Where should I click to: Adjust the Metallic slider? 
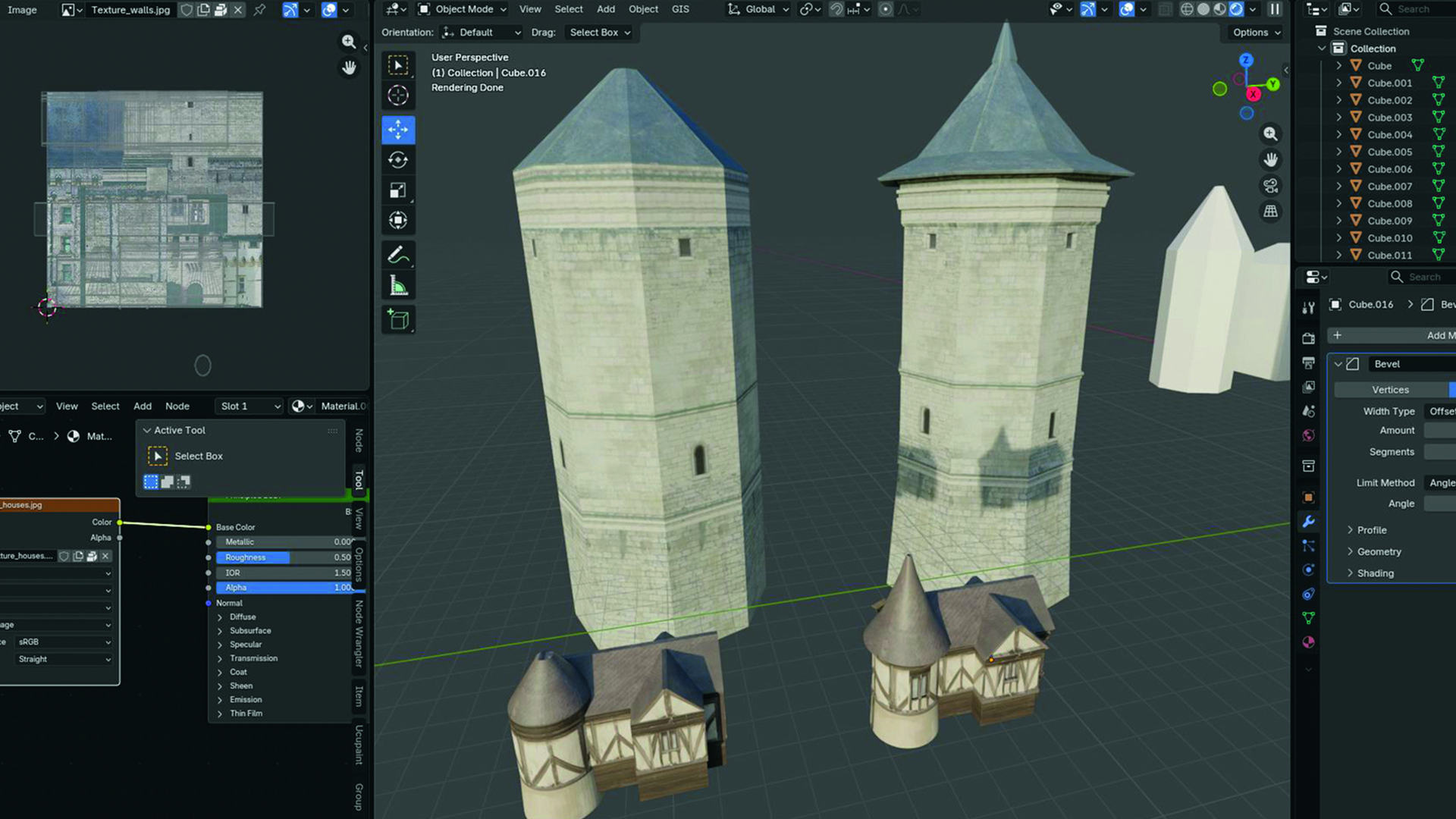[x=285, y=542]
